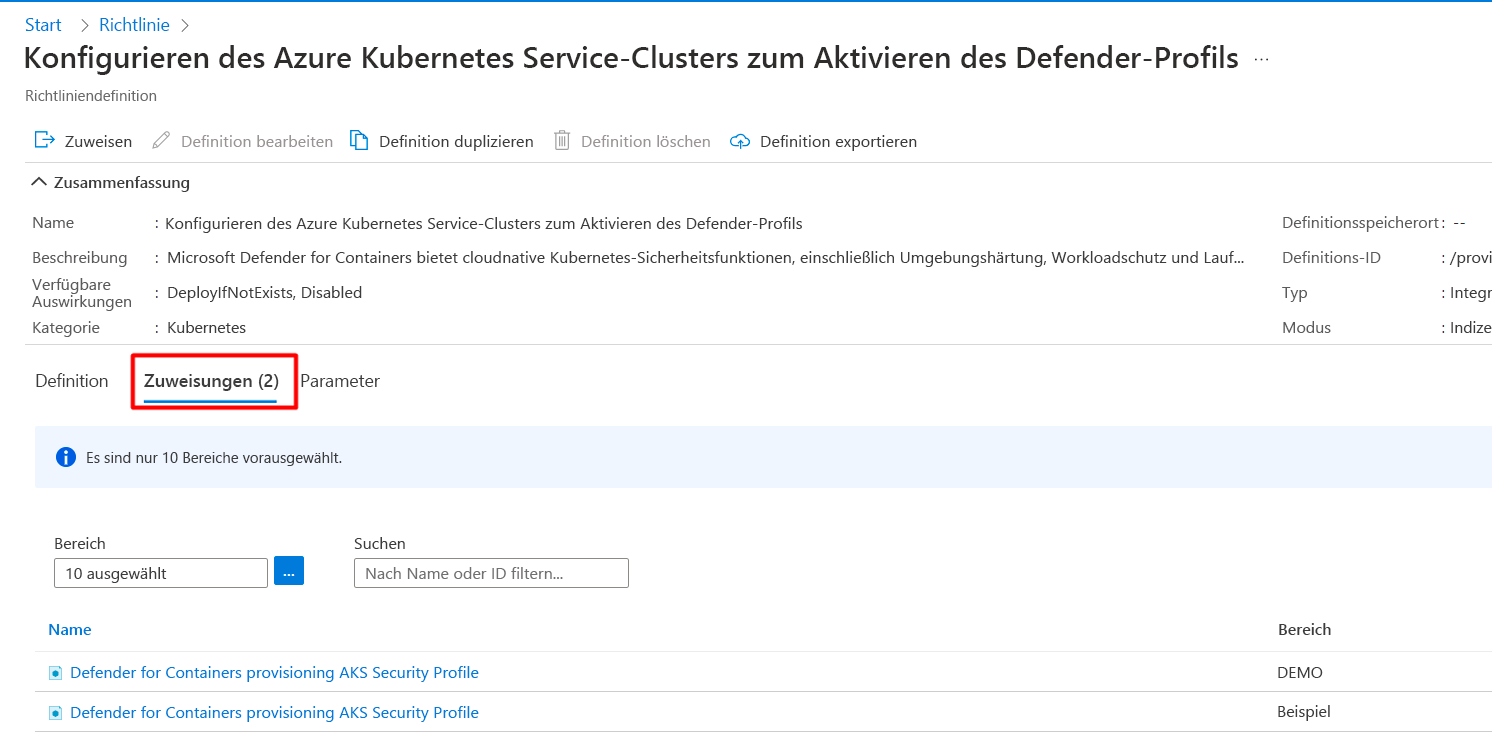
Task: Open the assignment link in the Beispiel row
Action: coord(274,713)
